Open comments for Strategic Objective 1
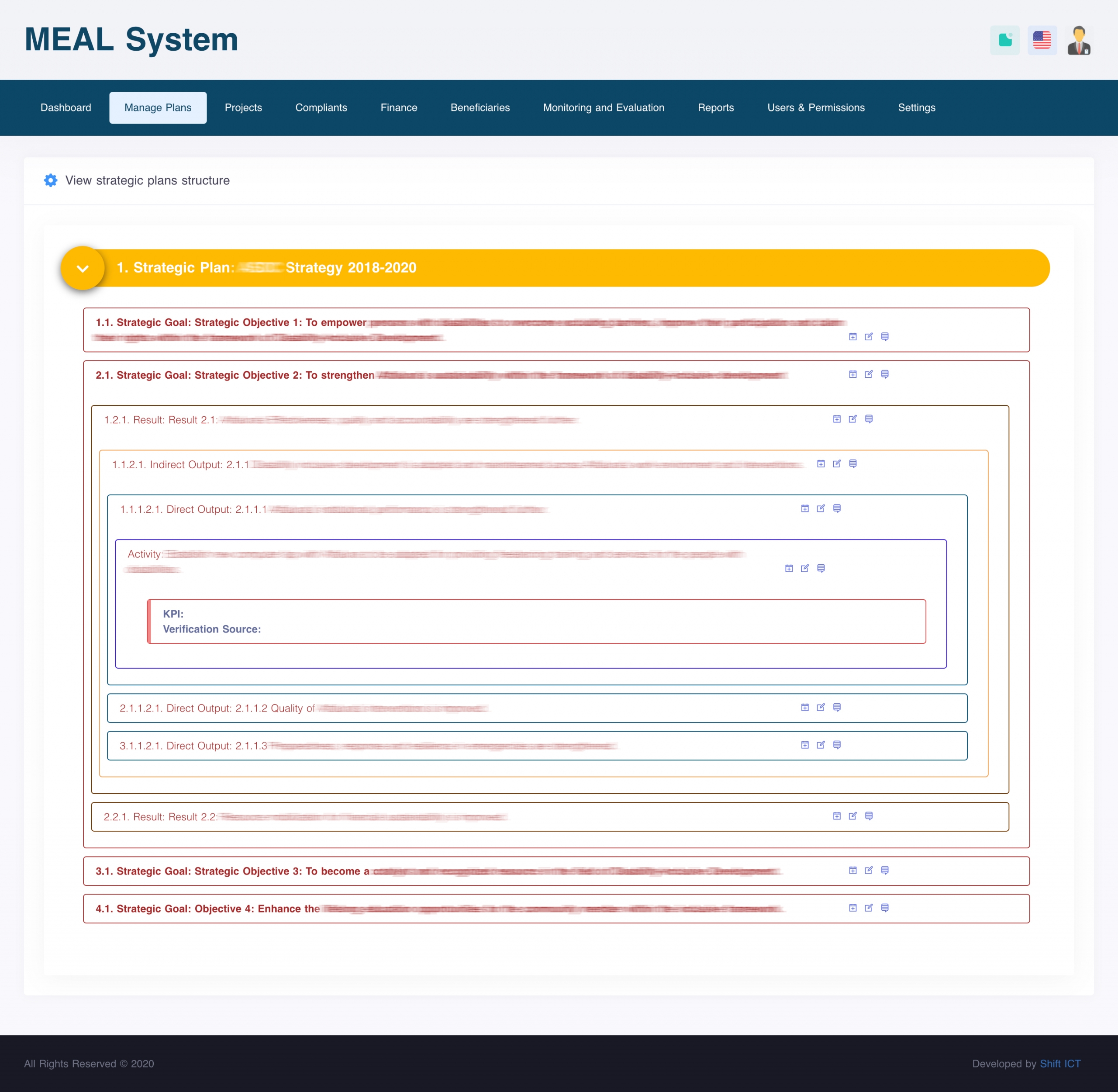Viewport: 1118px width, 1092px height. [885, 337]
